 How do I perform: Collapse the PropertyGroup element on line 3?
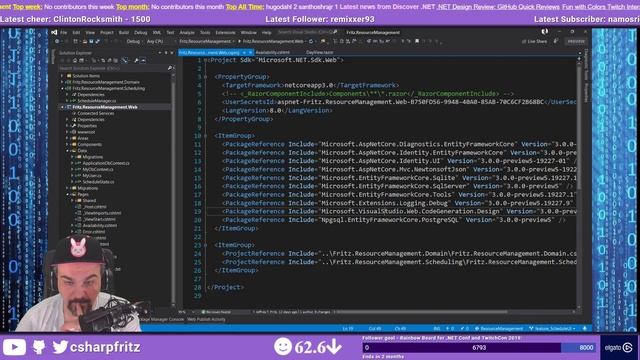pyautogui.click(x=205, y=77)
